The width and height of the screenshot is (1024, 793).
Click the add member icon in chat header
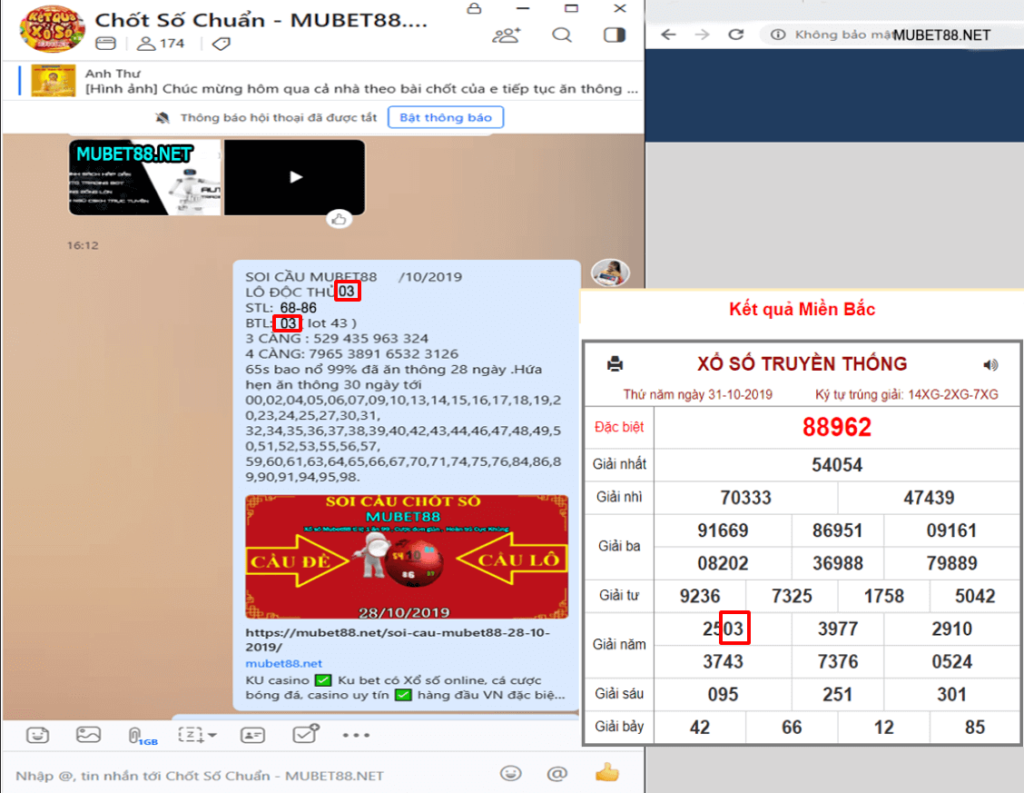pyautogui.click(x=507, y=36)
